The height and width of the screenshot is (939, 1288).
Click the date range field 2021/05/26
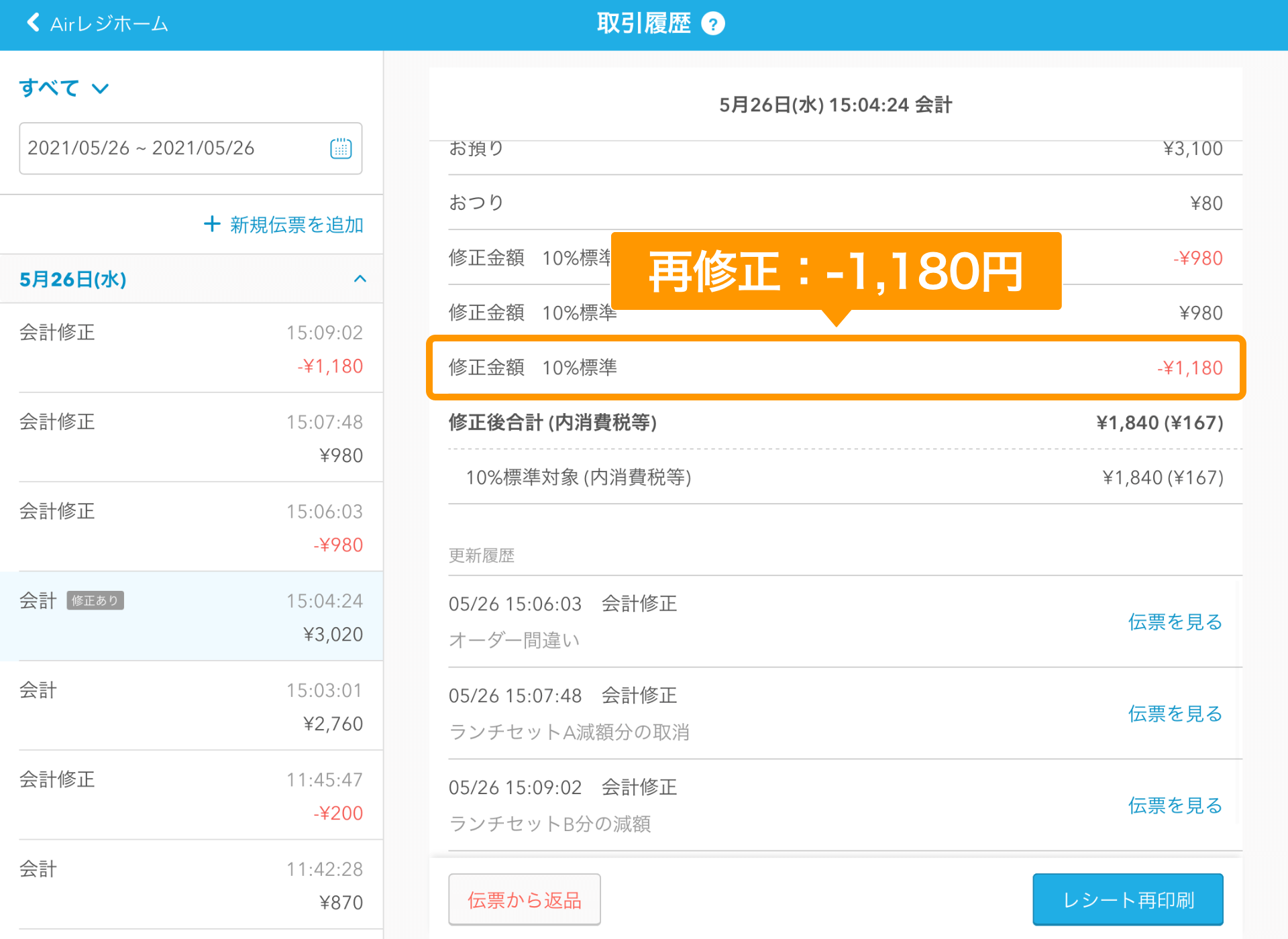coord(191,148)
